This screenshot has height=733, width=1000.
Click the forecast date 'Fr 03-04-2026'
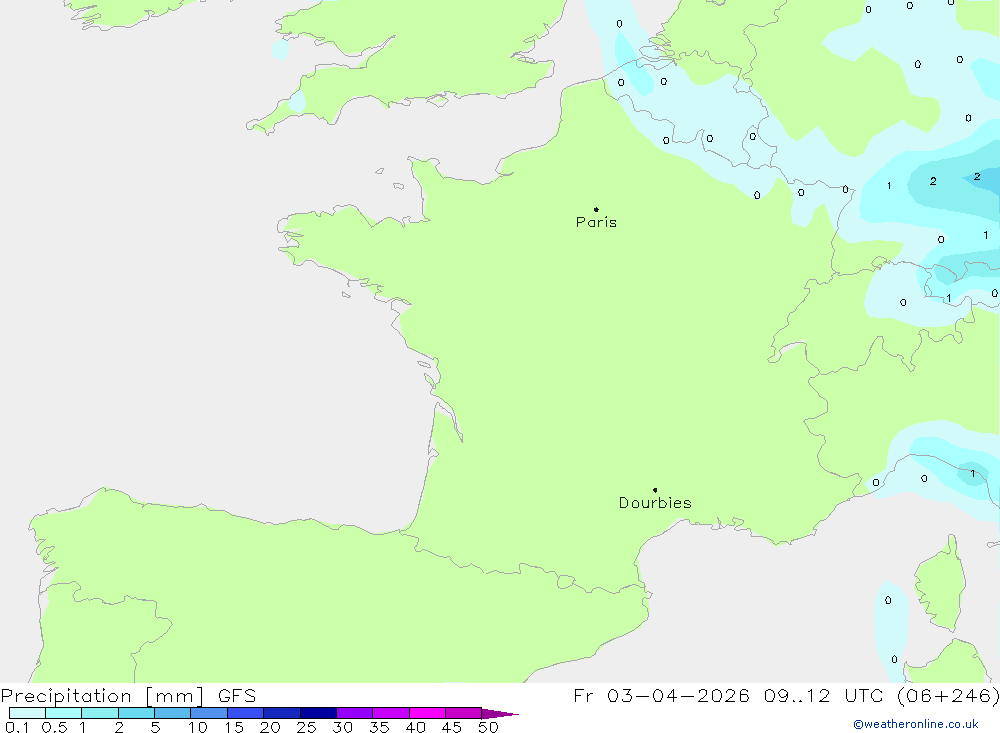coord(661,695)
